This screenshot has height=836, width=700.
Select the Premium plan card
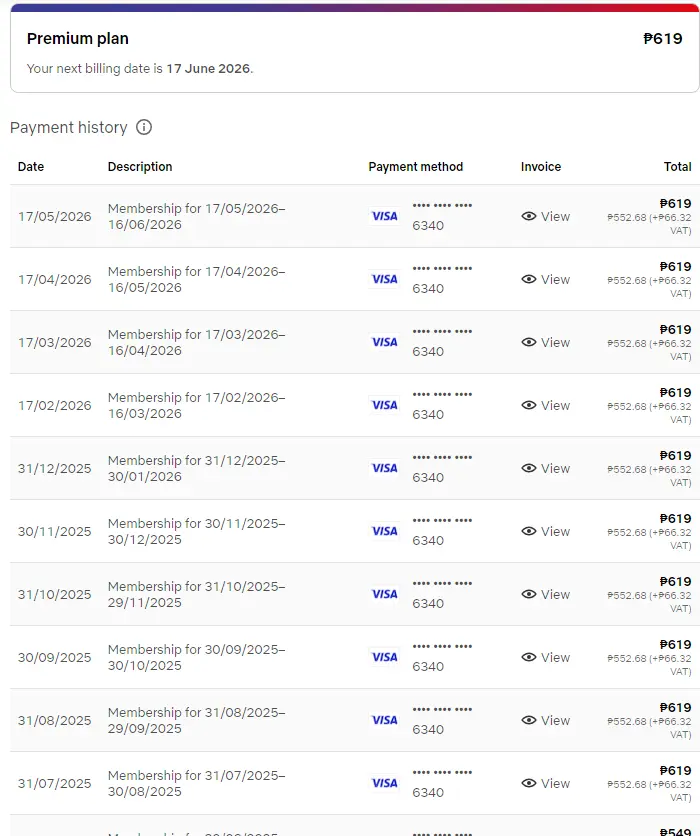pos(355,50)
